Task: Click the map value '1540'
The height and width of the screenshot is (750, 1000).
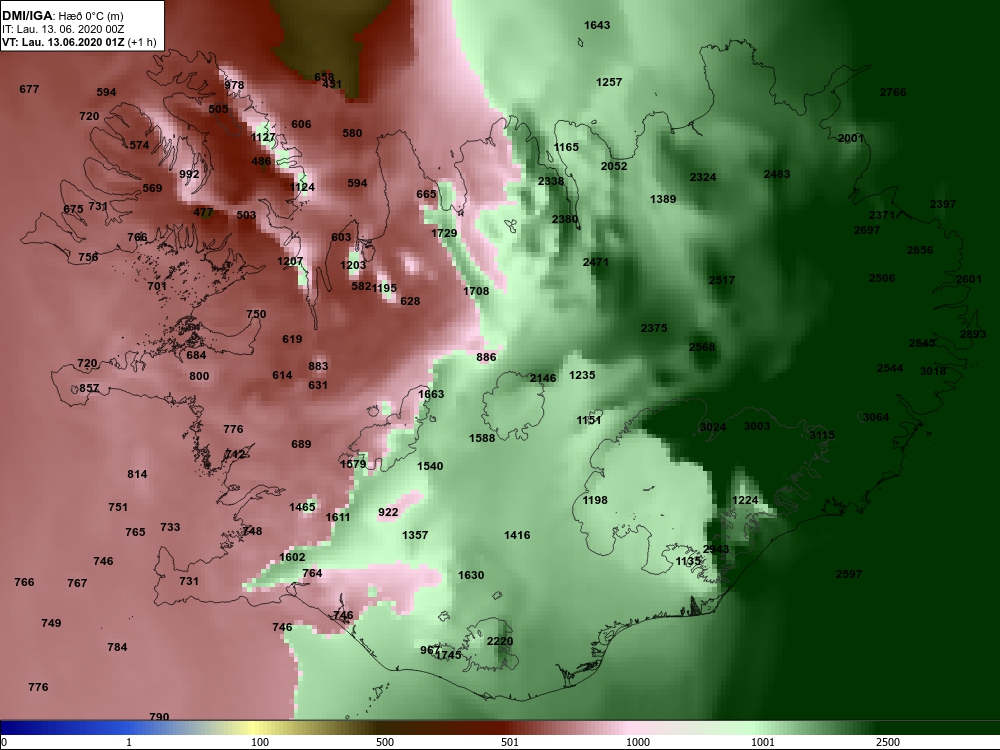Action: coord(430,466)
